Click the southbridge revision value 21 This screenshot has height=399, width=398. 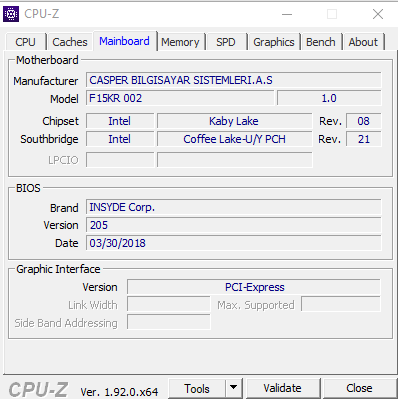[364, 139]
